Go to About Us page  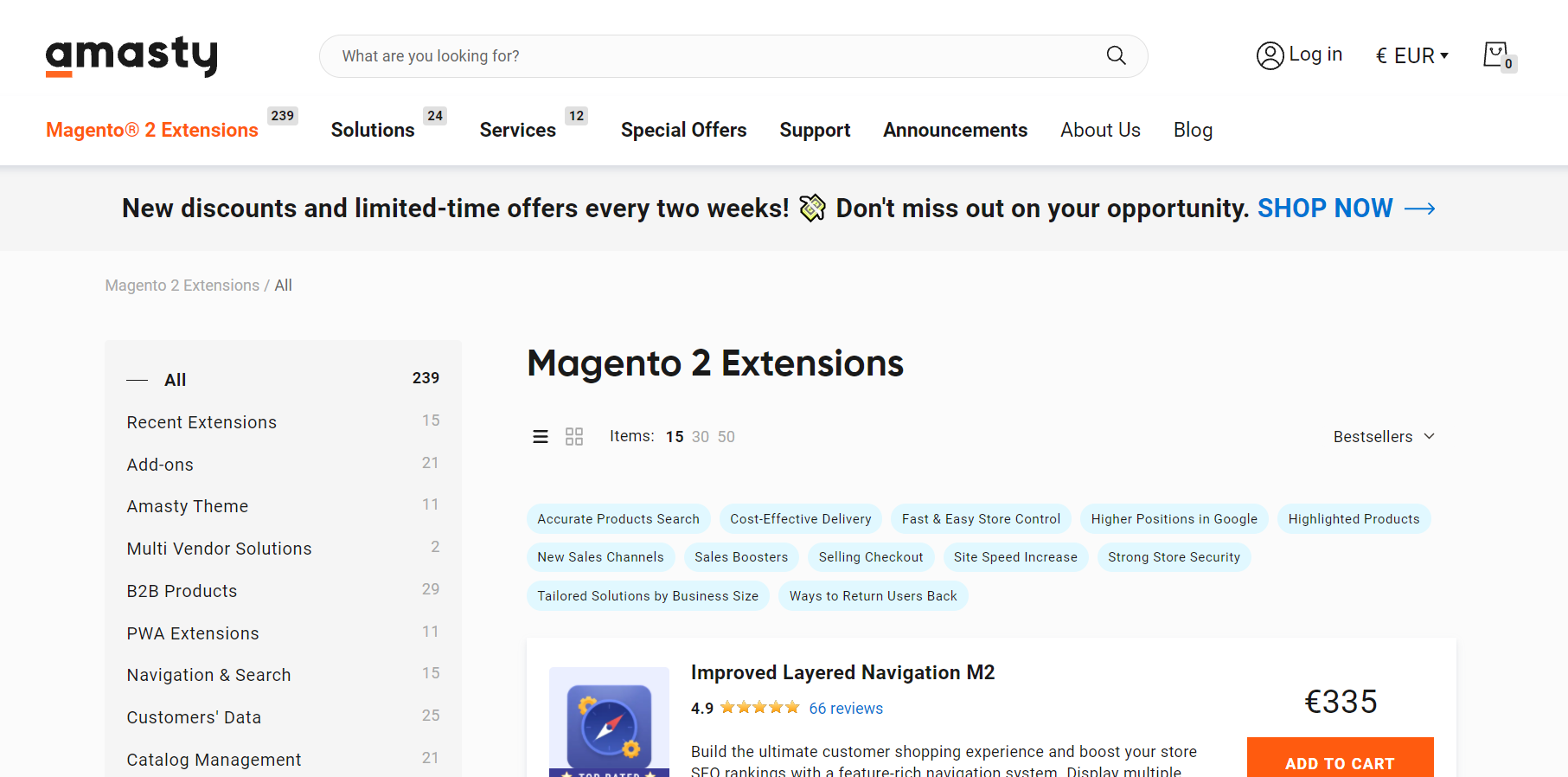(x=1100, y=130)
